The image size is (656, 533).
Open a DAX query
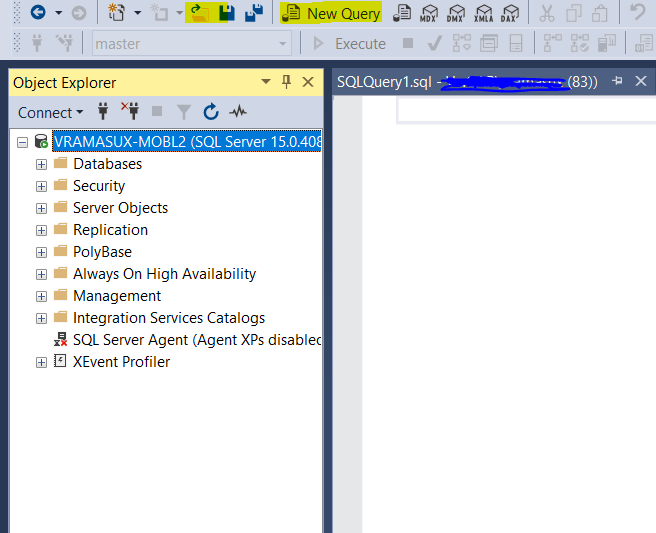point(510,13)
